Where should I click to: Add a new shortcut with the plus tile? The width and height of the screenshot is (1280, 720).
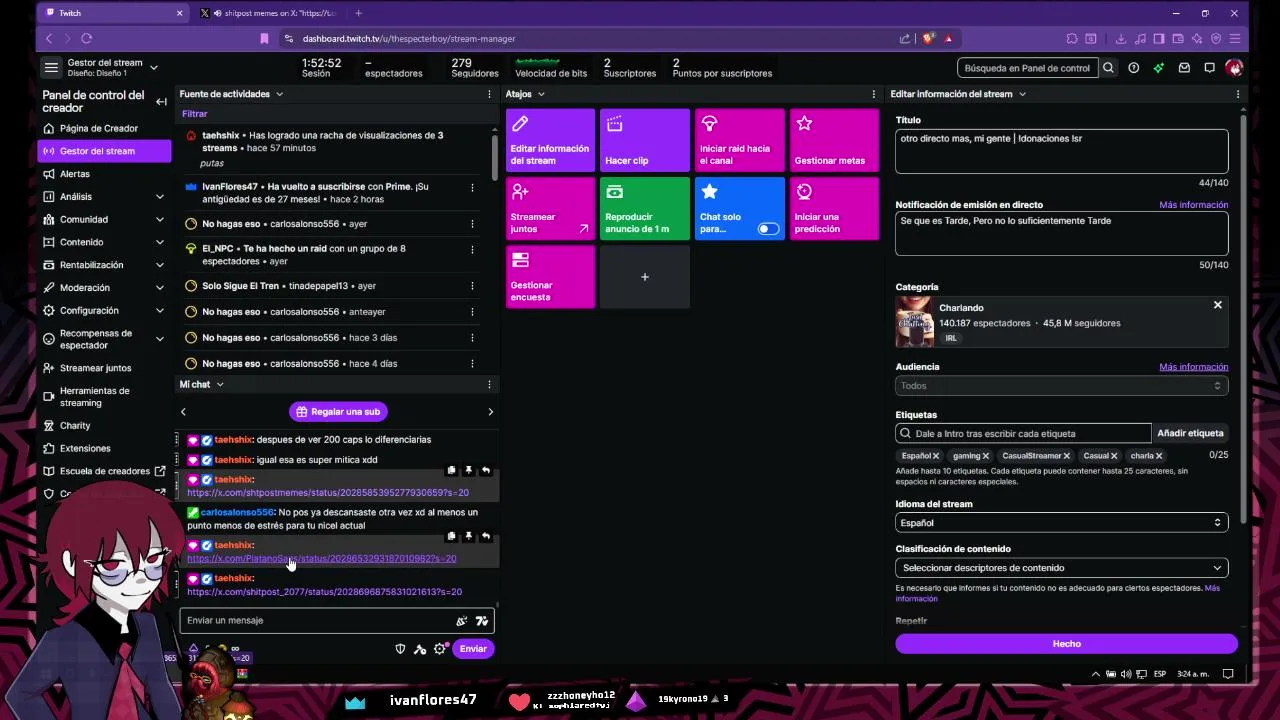click(x=645, y=277)
